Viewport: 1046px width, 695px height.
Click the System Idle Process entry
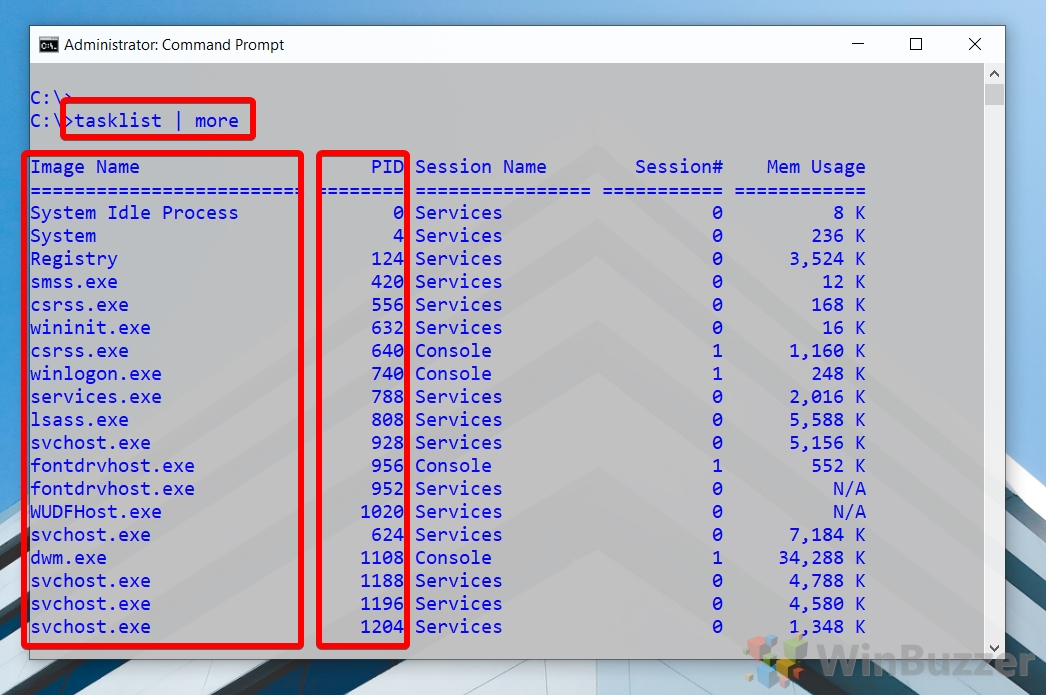point(134,213)
